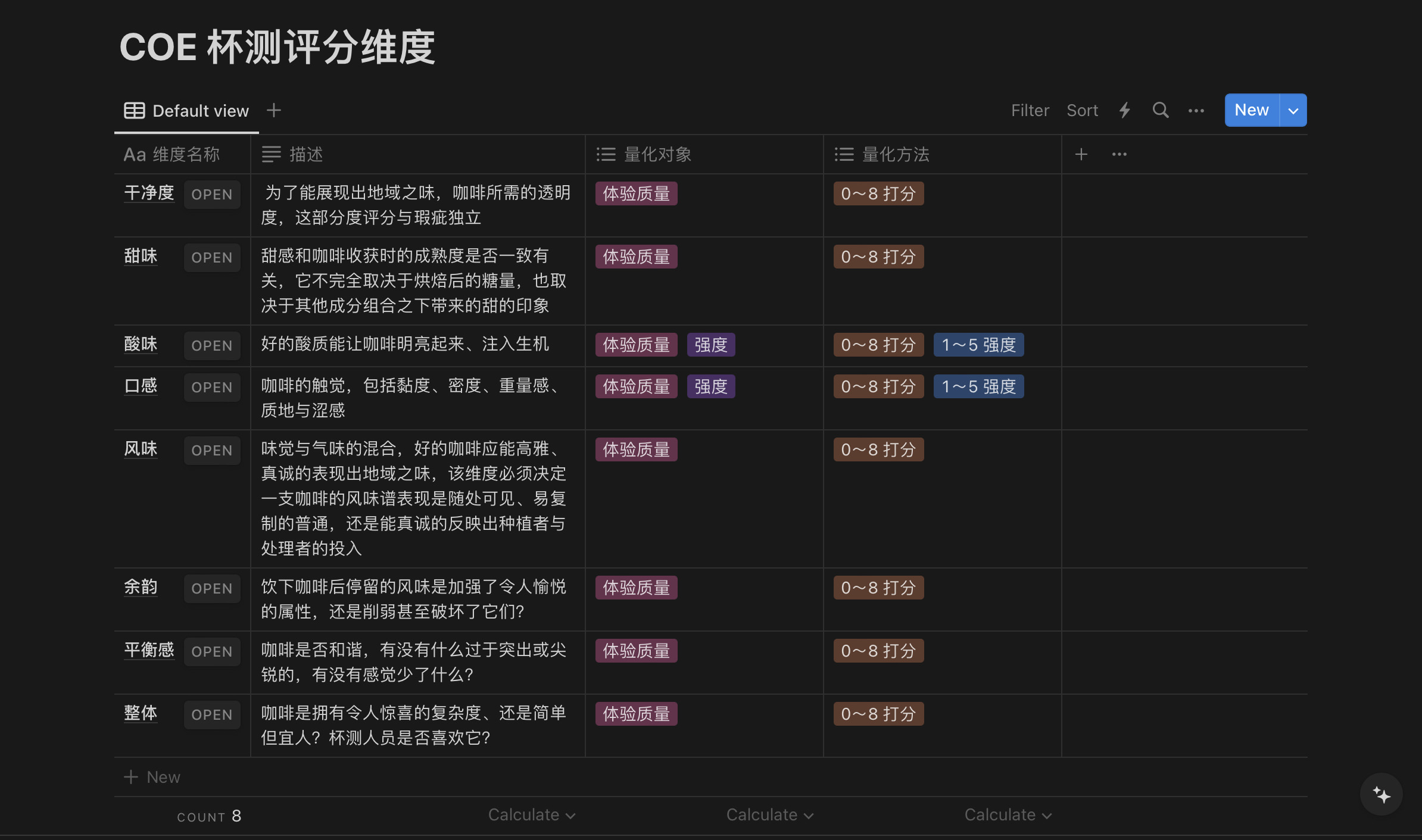The image size is (1422, 840).
Task: Switch to the Default view tab
Action: (200, 111)
